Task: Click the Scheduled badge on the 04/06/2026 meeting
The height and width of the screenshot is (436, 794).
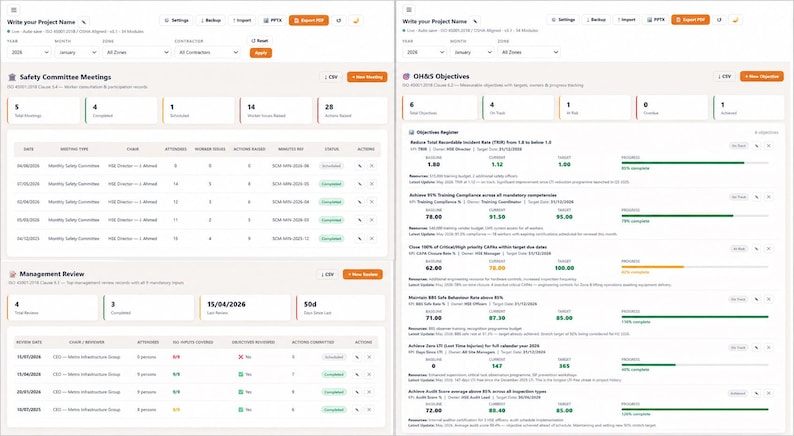Action: click(x=331, y=166)
